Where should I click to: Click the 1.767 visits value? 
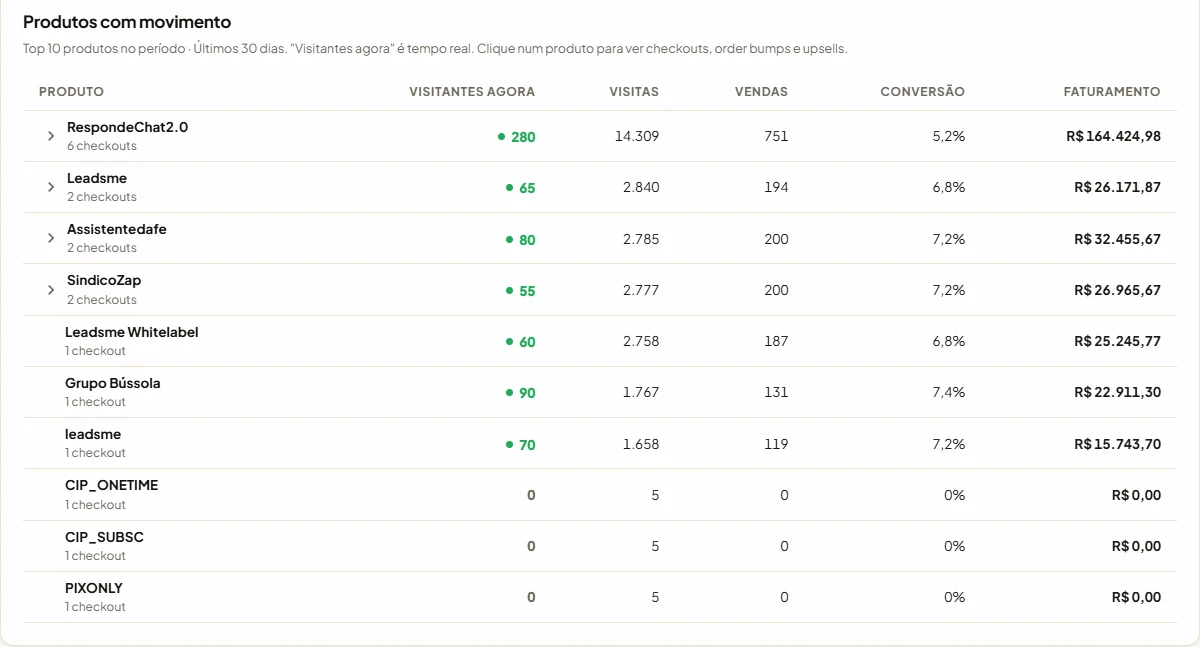641,392
